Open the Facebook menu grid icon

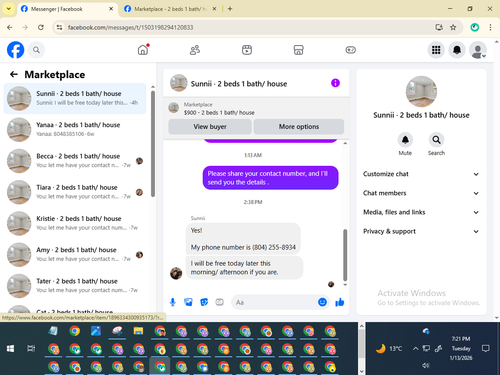(436, 50)
